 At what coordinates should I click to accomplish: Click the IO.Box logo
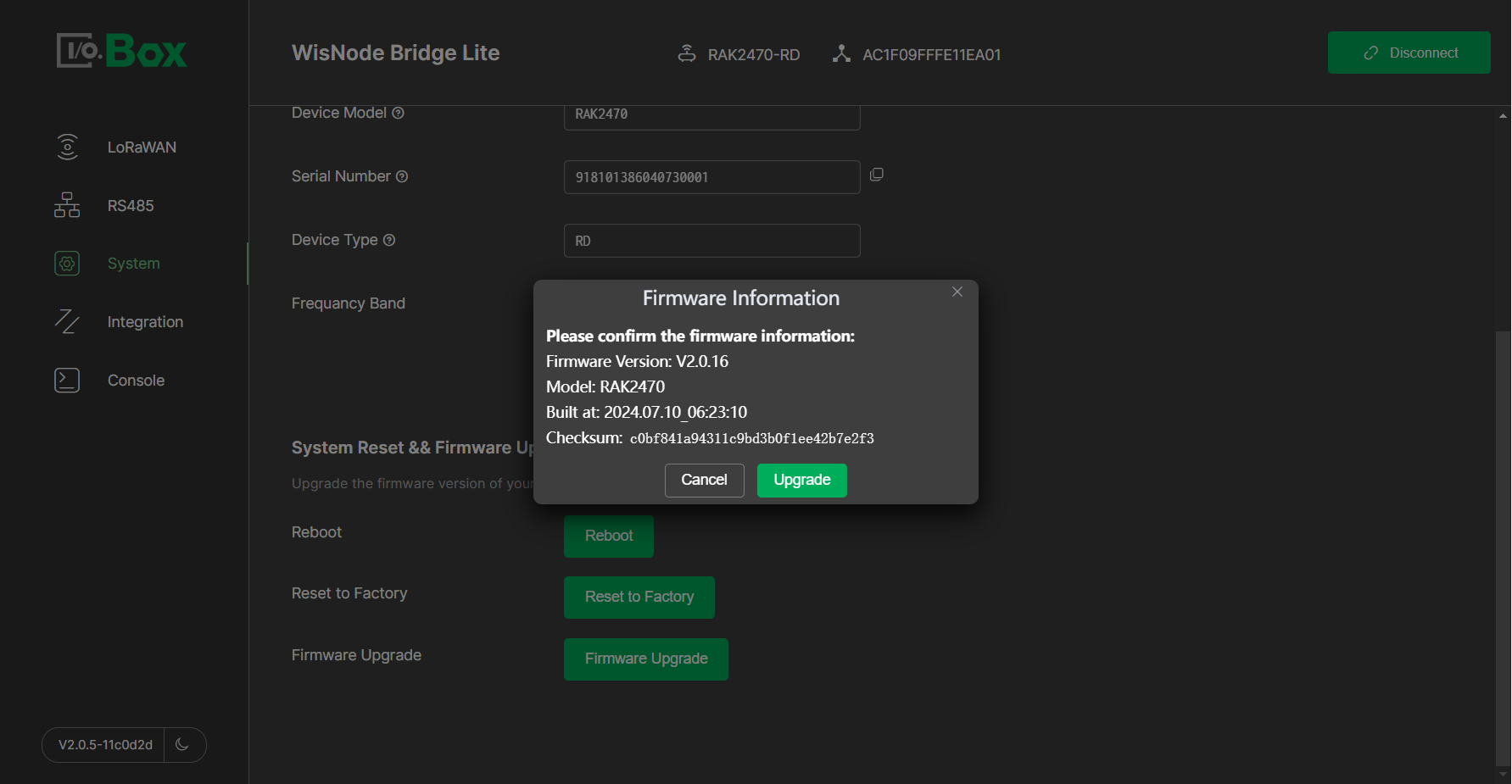[121, 51]
